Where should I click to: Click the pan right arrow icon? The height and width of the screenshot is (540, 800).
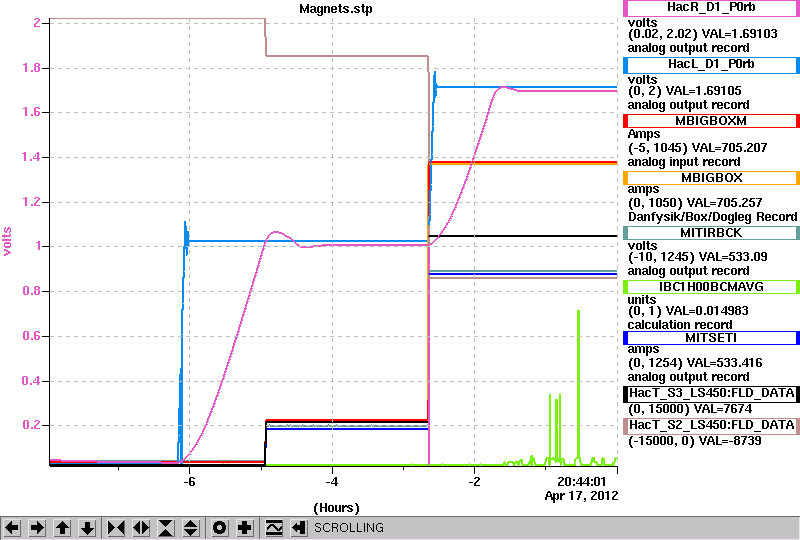(37, 528)
